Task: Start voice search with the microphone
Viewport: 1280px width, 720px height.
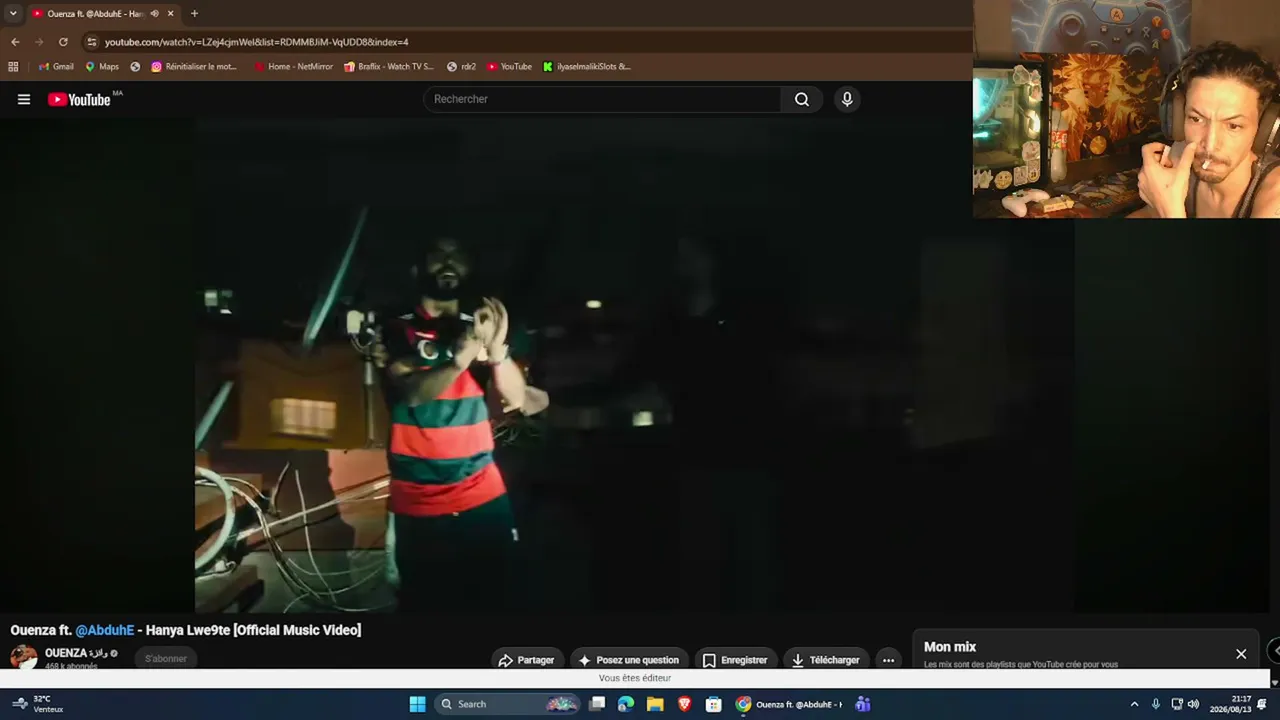Action: tap(847, 99)
